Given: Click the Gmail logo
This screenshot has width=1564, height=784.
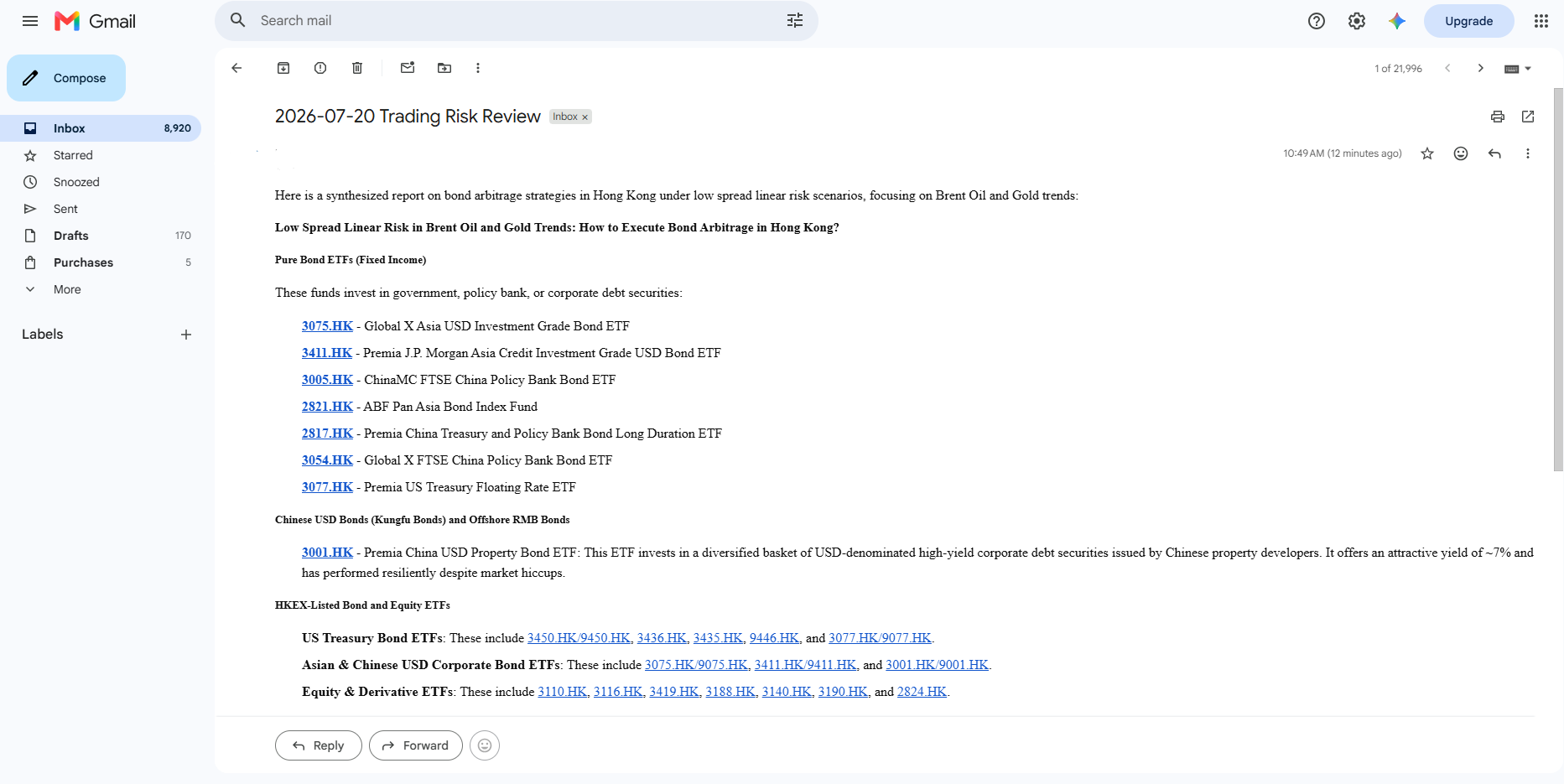Looking at the screenshot, I should coord(95,21).
